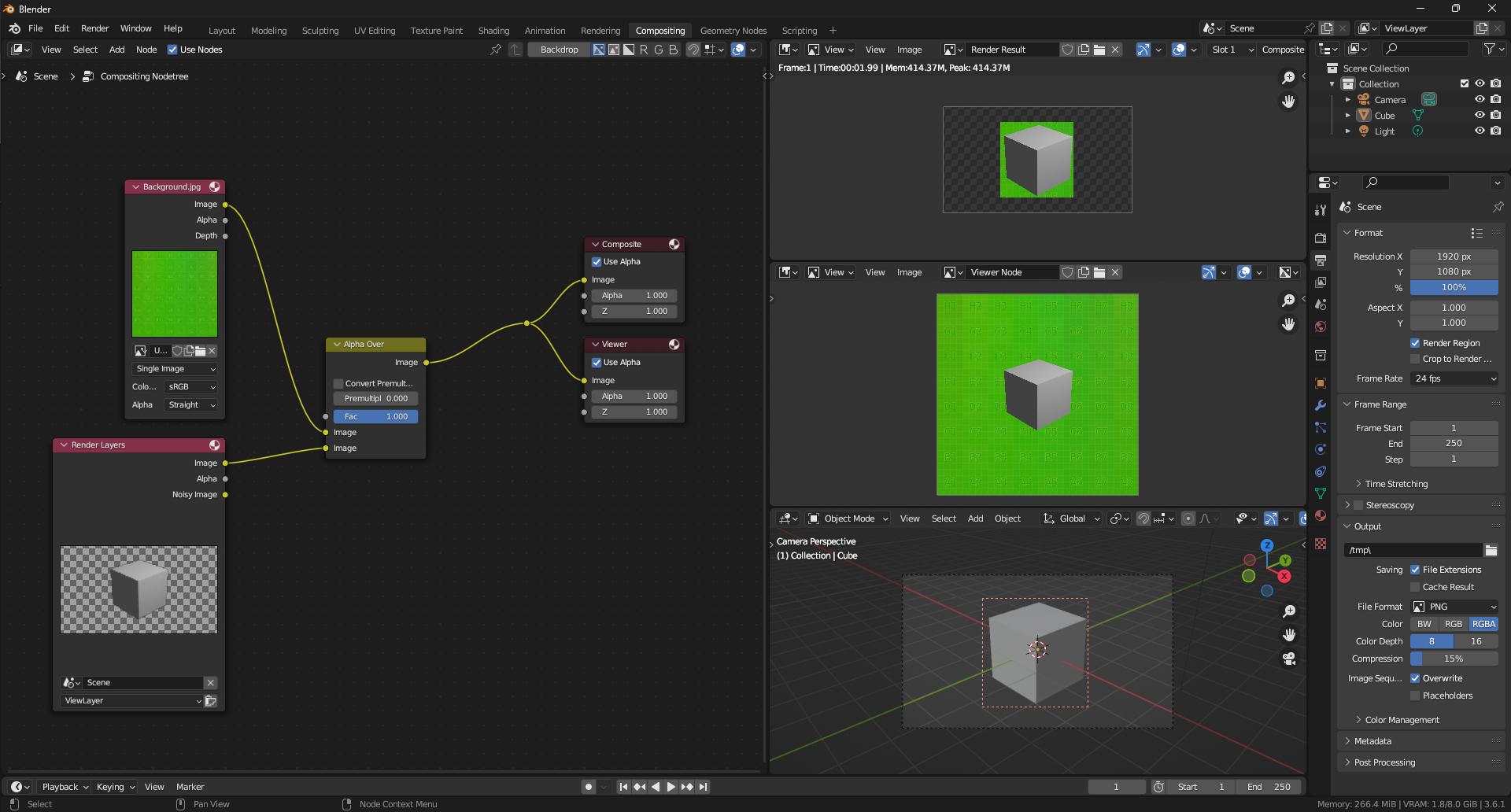Click the zoom magnifier in the Viewer Node panel
Viewport: 1511px width, 812px height.
(x=1288, y=301)
